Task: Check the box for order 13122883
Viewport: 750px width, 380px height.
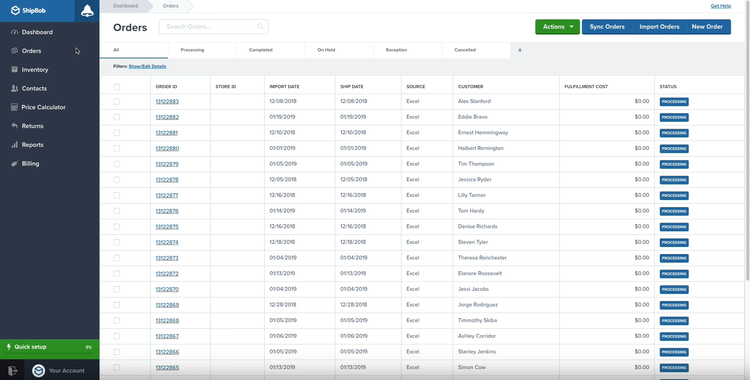Action: tap(117, 101)
